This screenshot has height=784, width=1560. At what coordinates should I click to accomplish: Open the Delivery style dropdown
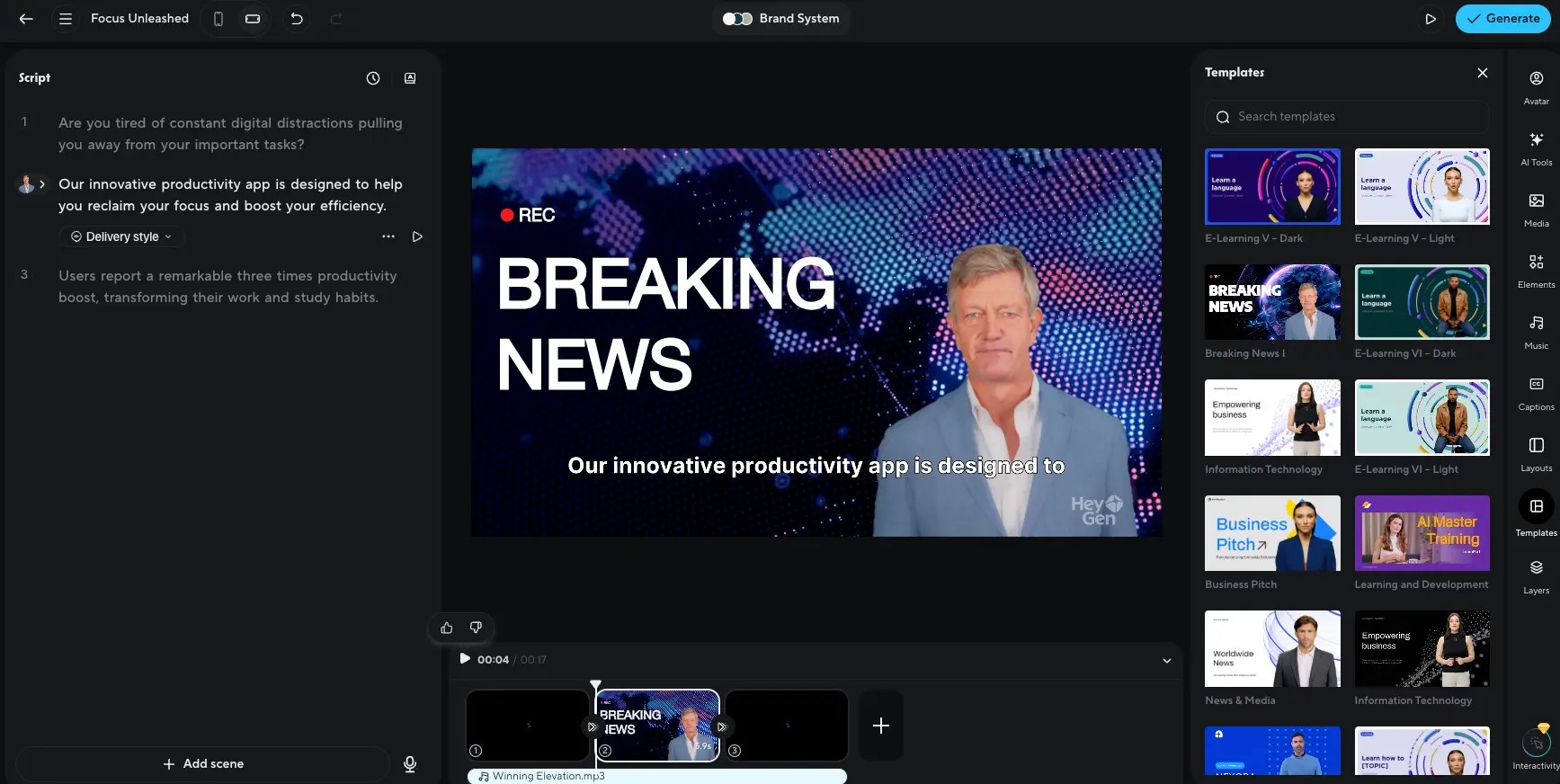pos(121,236)
